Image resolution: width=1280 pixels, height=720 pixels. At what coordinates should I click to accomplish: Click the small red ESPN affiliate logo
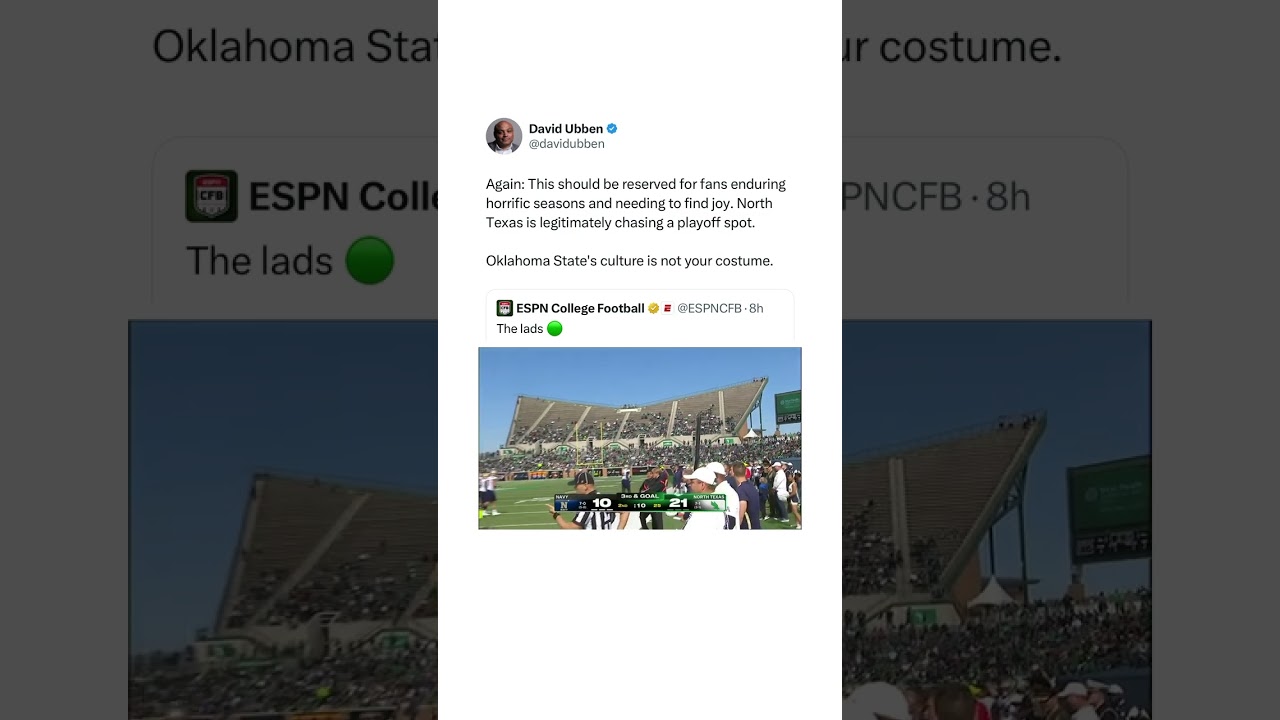[667, 308]
